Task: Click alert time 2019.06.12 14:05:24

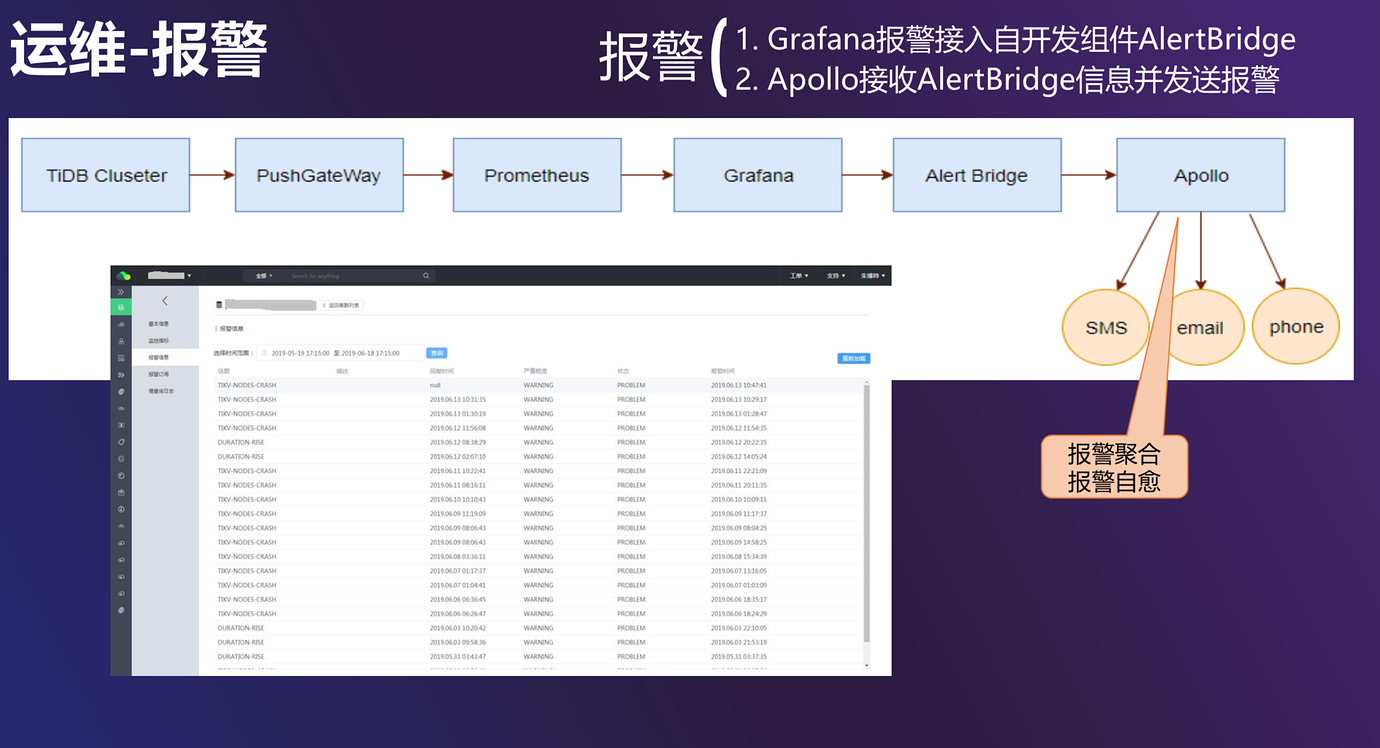Action: point(739,456)
